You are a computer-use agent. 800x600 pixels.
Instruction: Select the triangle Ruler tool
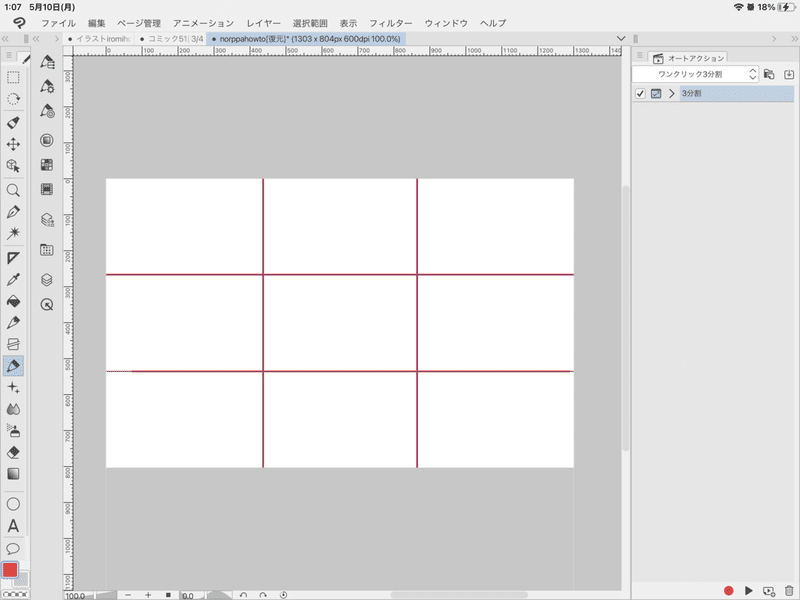[x=13, y=258]
